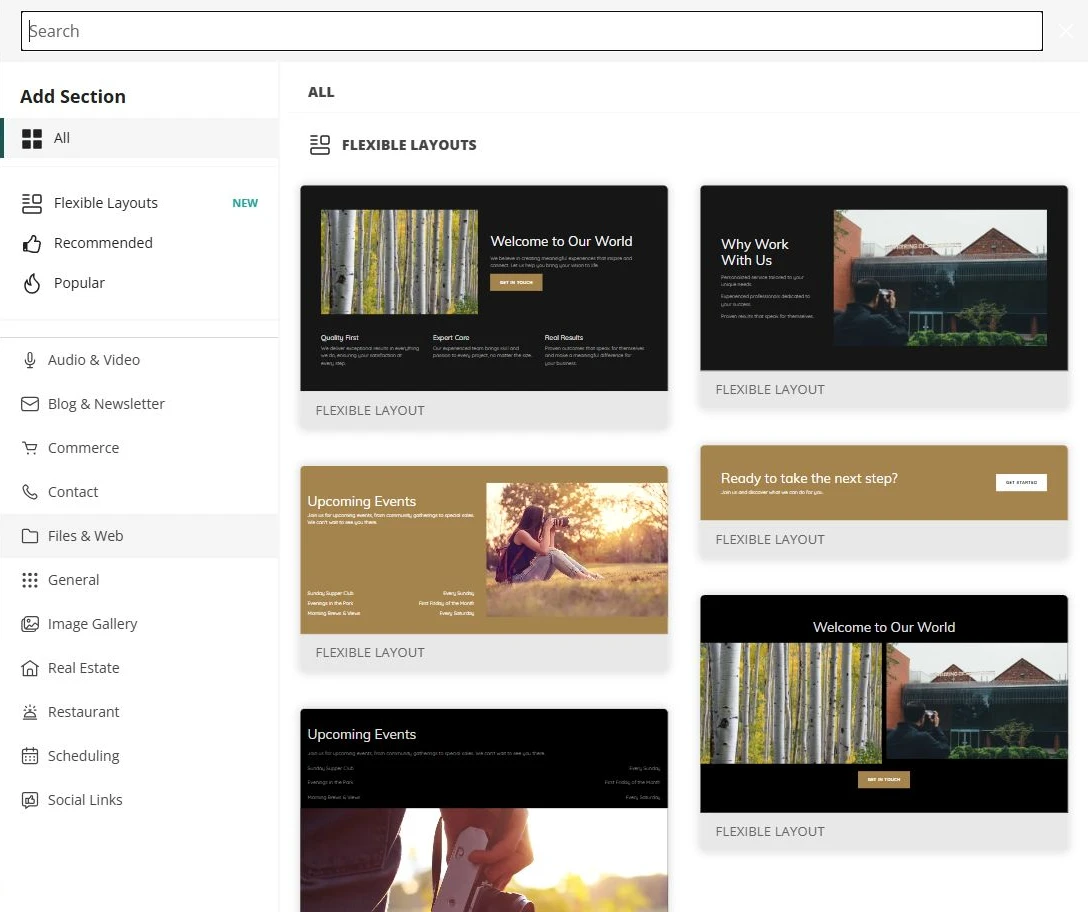The image size is (1088, 912).
Task: Click the Flexible Layouts heading icon
Action: (320, 145)
